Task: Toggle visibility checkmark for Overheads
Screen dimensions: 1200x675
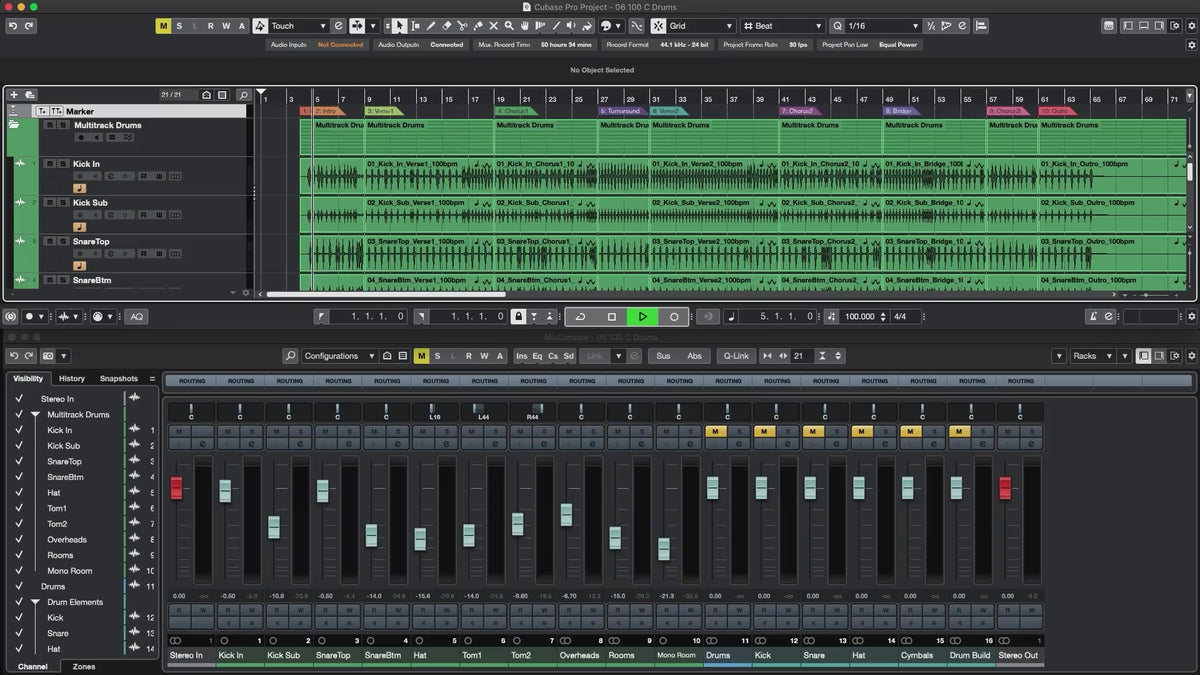Action: [18, 540]
